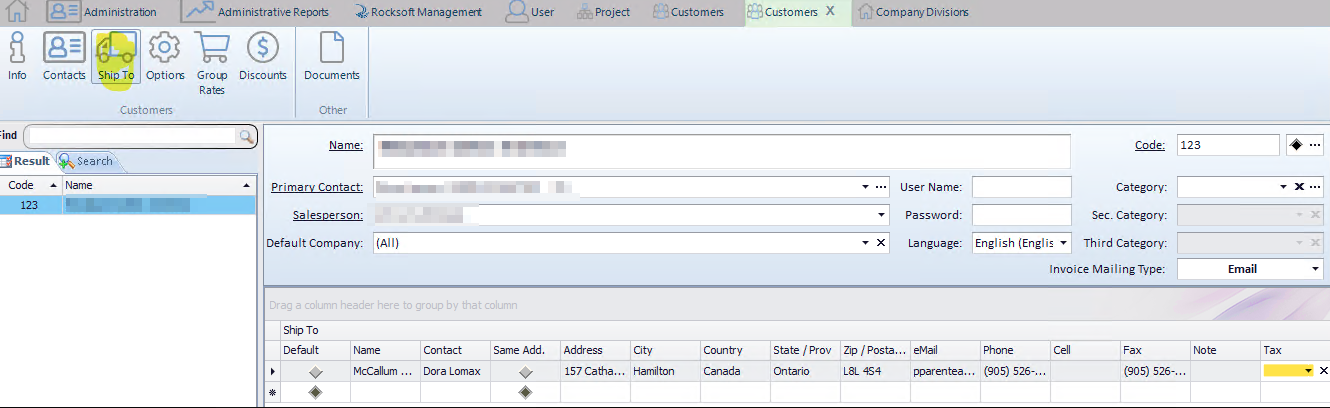Clear the Default Company field with X
The image size is (1330, 408).
point(881,243)
